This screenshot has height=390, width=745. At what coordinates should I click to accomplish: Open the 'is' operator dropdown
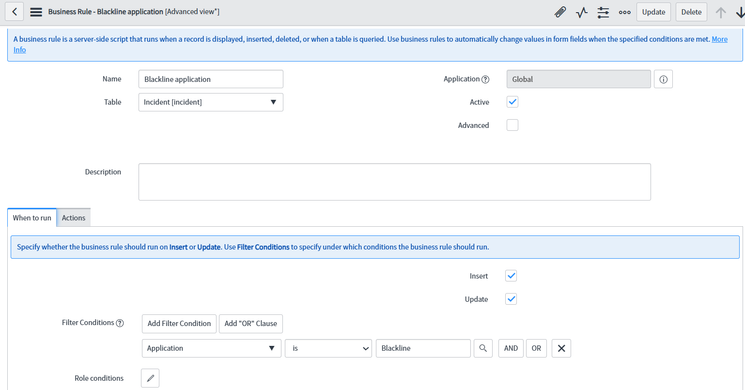click(328, 348)
